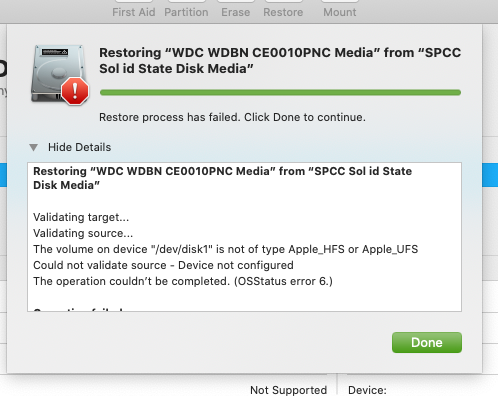The width and height of the screenshot is (498, 397).
Task: Click the red exclamation error badge
Action: [75, 91]
